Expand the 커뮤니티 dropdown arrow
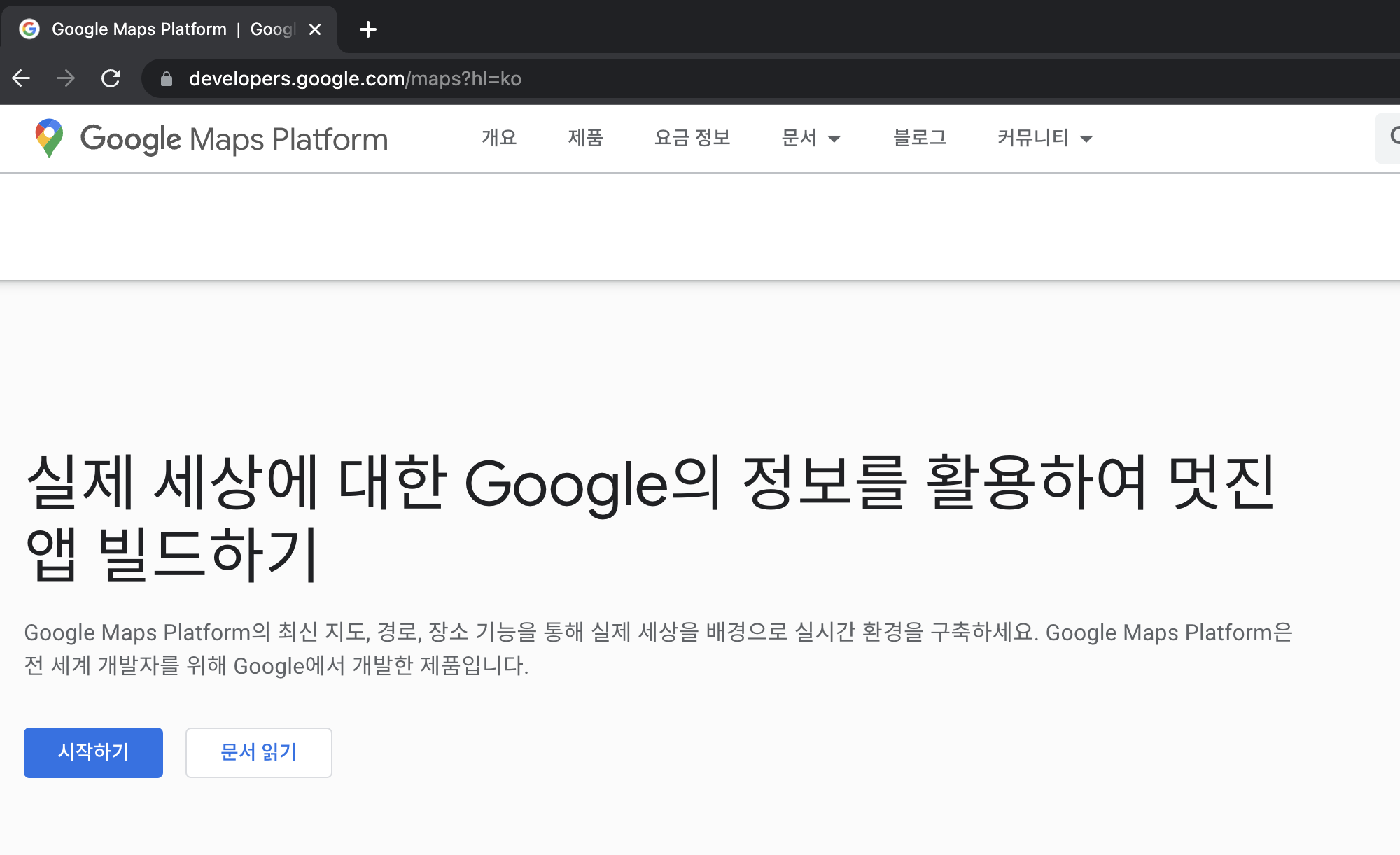The height and width of the screenshot is (855, 1400). click(x=1086, y=139)
